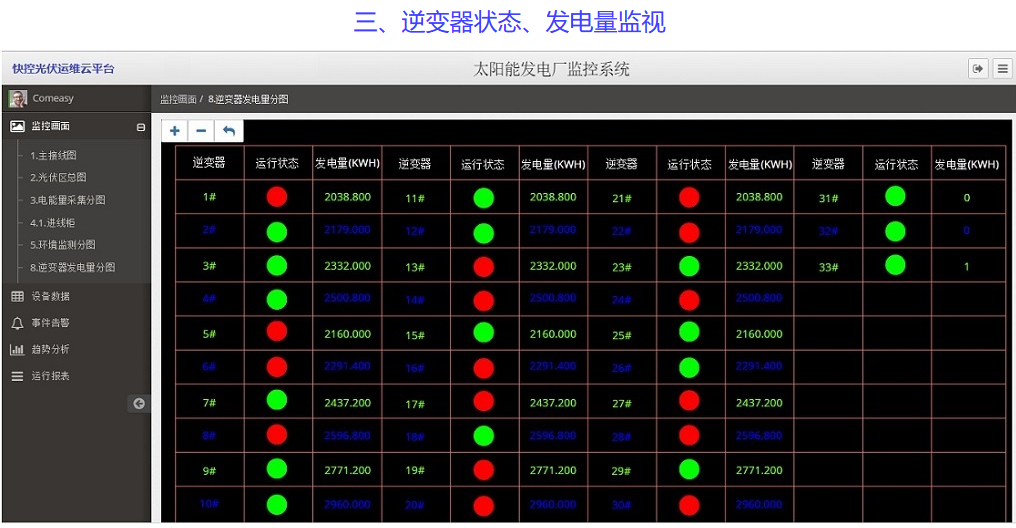The height and width of the screenshot is (528, 1016).
Task: Click inverter 7# green status light
Action: tap(277, 400)
